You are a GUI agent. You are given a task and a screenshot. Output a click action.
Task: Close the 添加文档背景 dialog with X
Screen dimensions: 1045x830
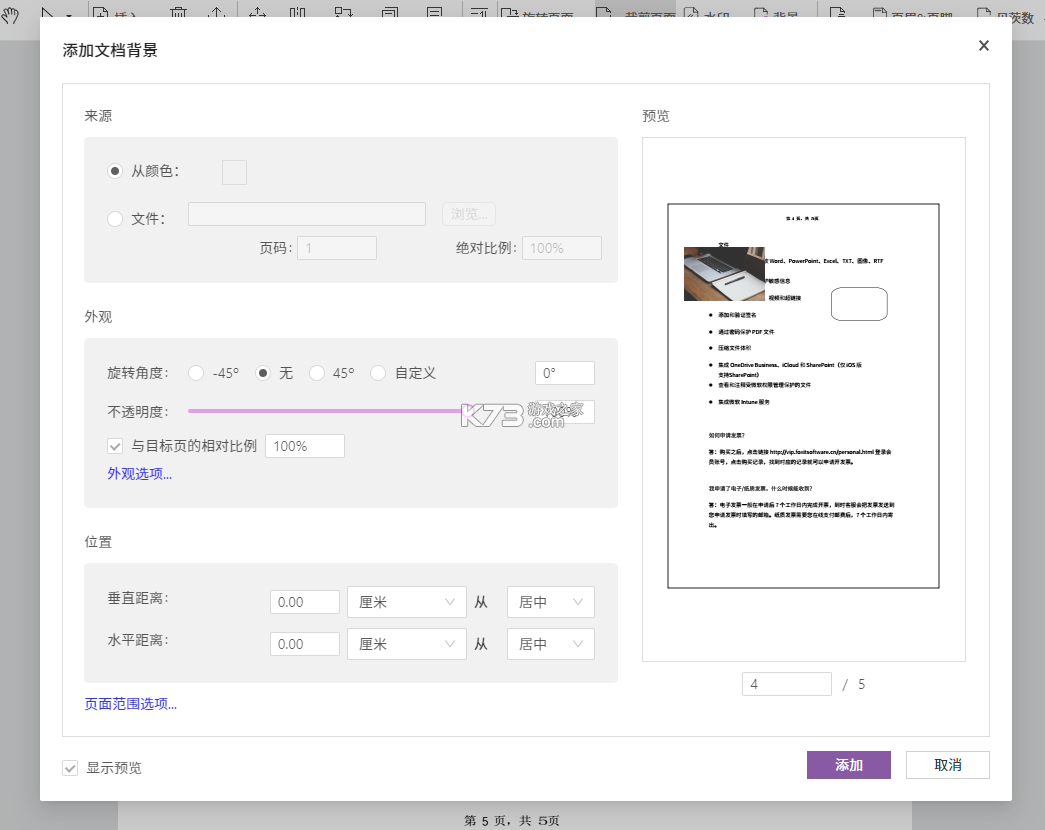click(x=984, y=45)
